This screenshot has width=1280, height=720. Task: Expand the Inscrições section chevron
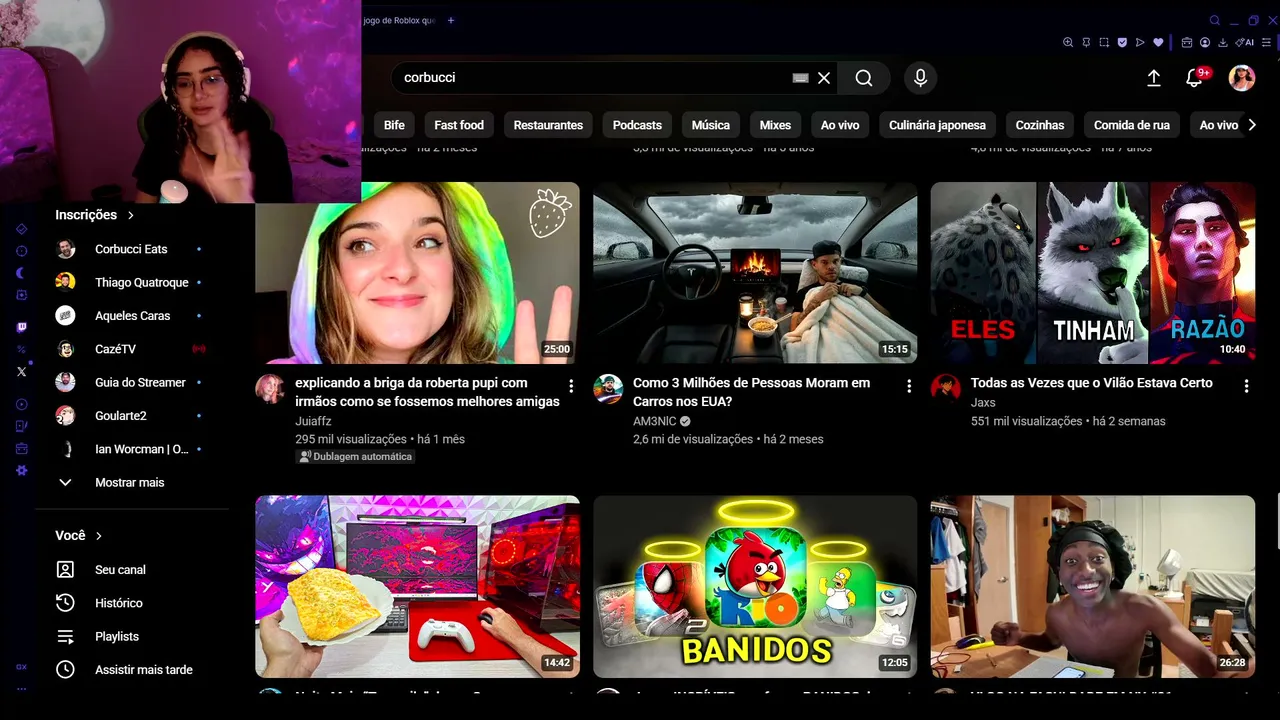tap(131, 215)
